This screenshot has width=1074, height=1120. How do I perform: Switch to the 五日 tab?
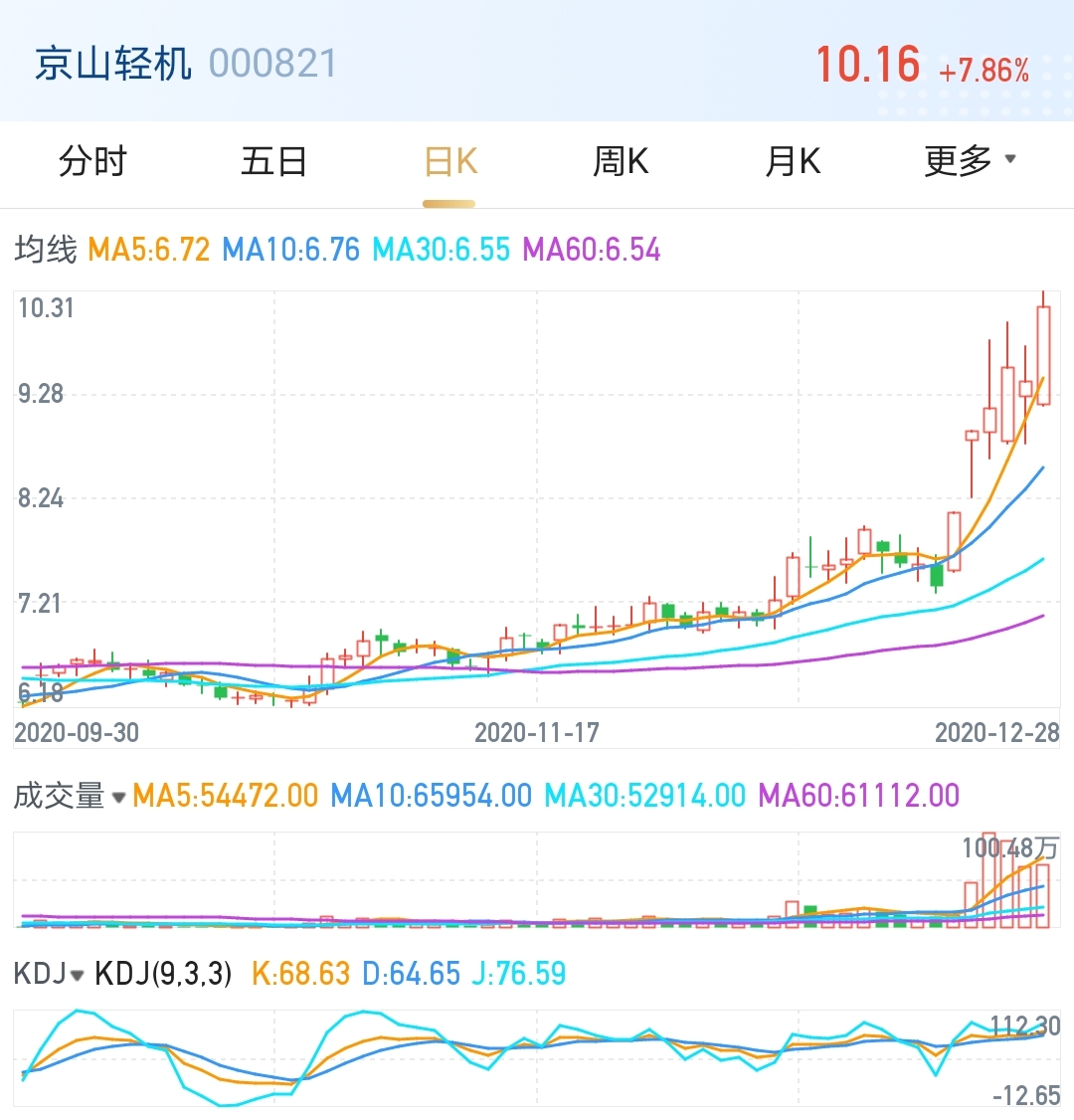(274, 161)
